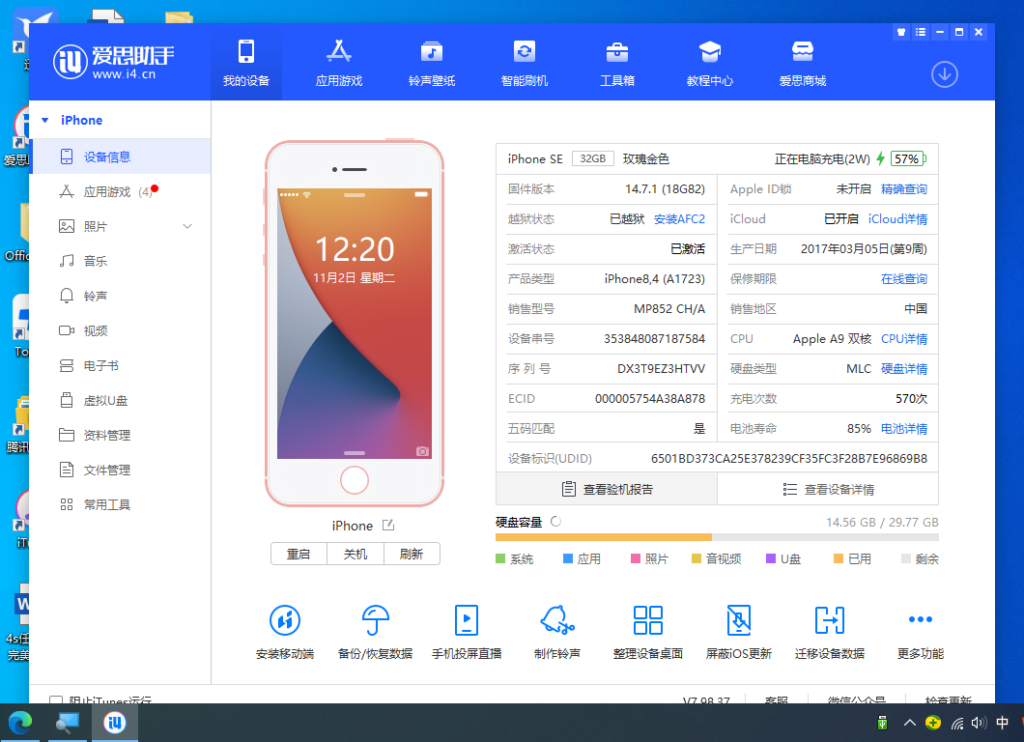
Task: Click 查看验机报告 button
Action: coord(607,489)
